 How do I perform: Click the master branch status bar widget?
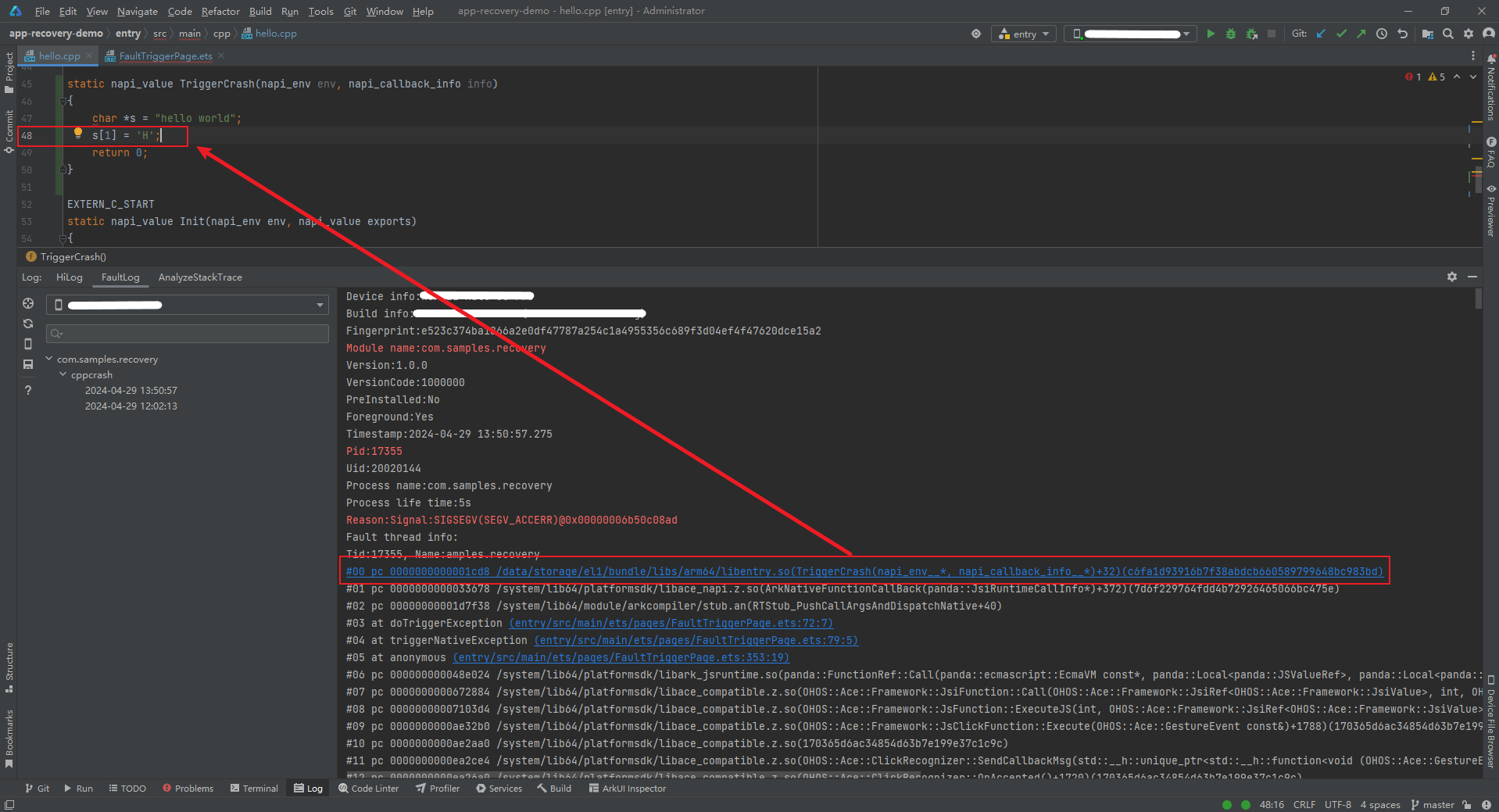(x=1433, y=804)
